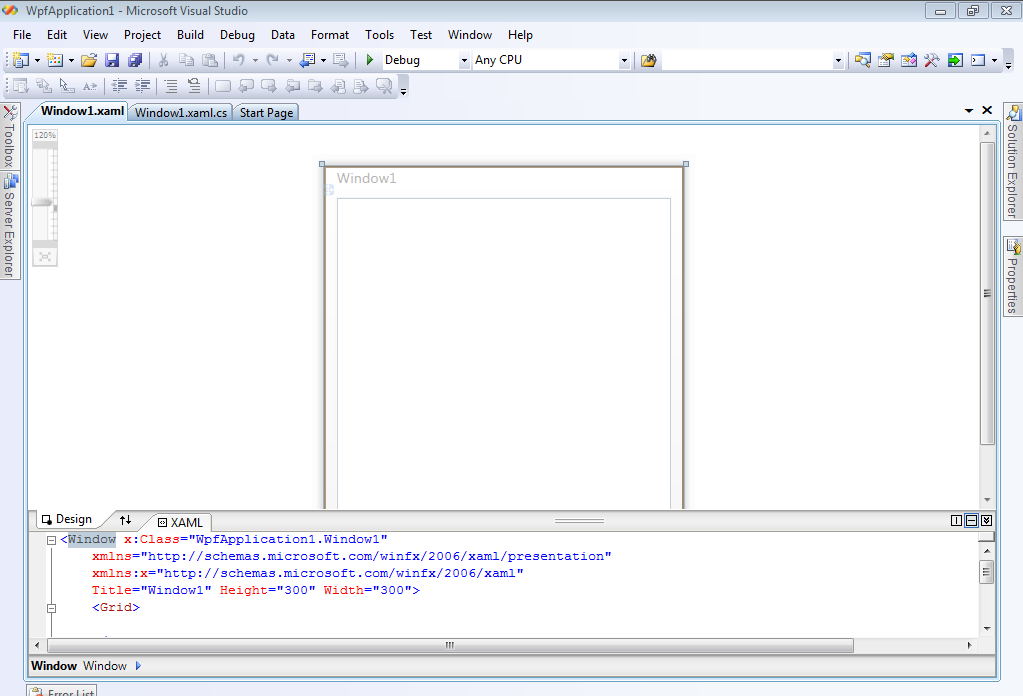The width and height of the screenshot is (1023, 696).
Task: Switch to horizontal split view
Action: pos(971,520)
